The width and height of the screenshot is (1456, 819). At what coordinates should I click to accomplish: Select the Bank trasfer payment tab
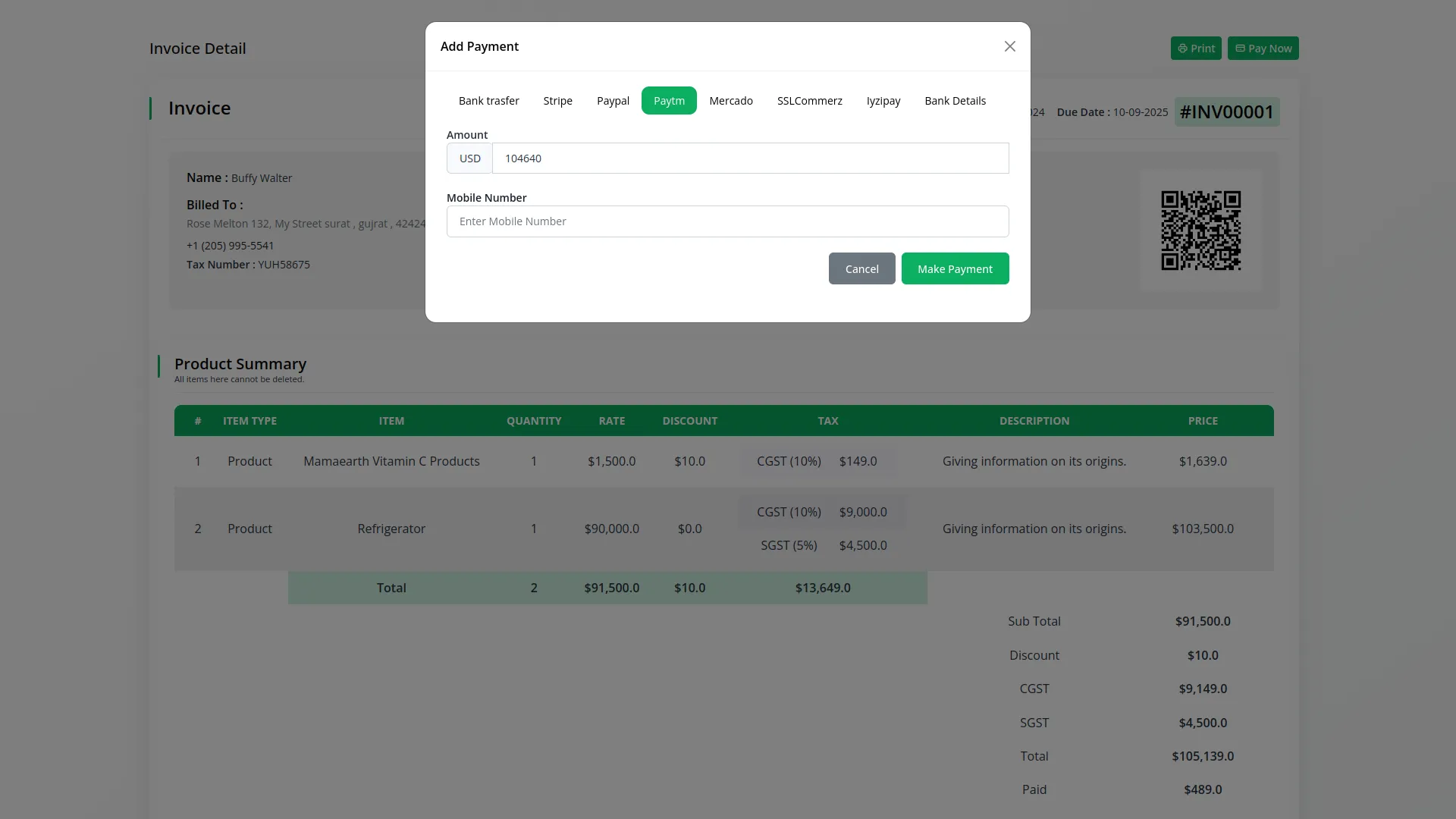[x=488, y=101]
